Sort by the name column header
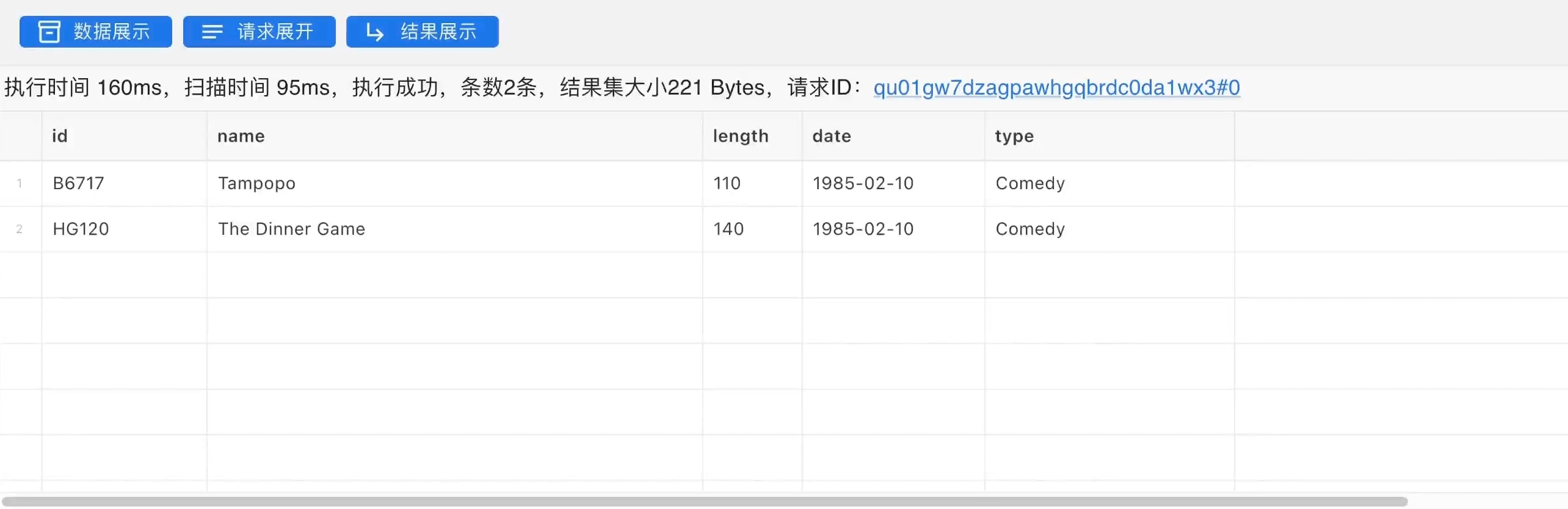1568x509 pixels. [x=241, y=136]
